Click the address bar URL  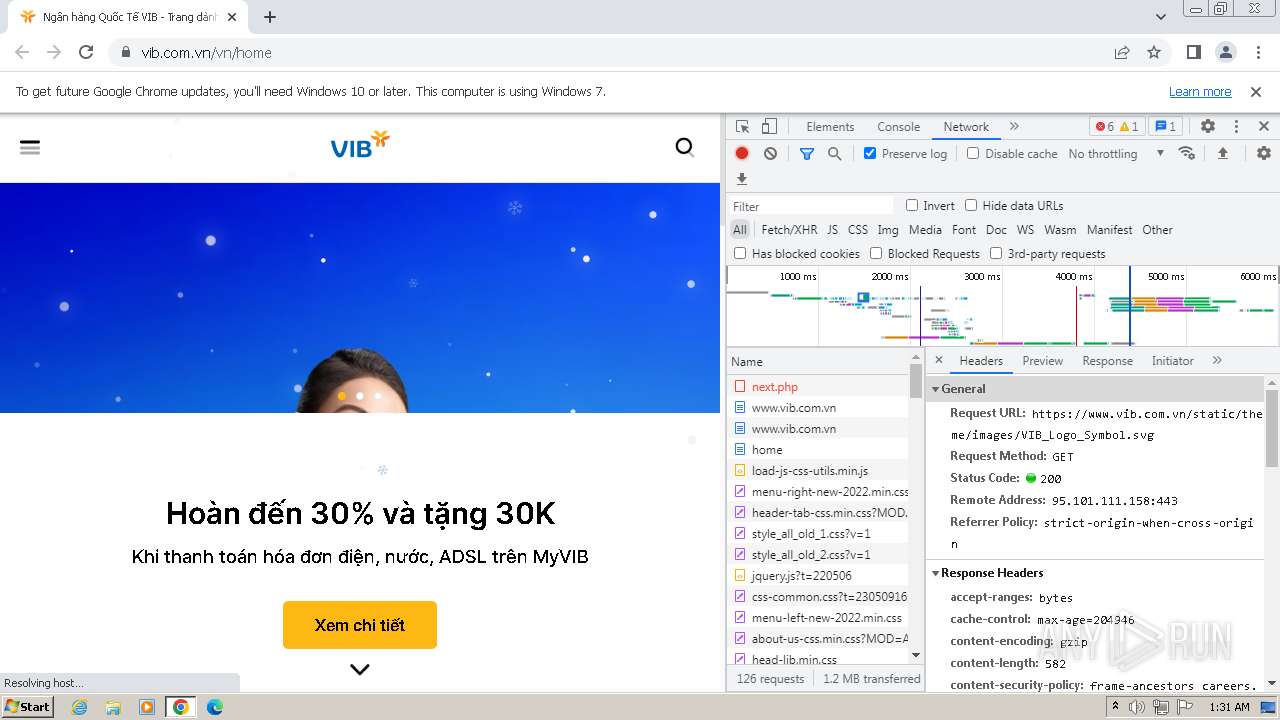(x=206, y=53)
